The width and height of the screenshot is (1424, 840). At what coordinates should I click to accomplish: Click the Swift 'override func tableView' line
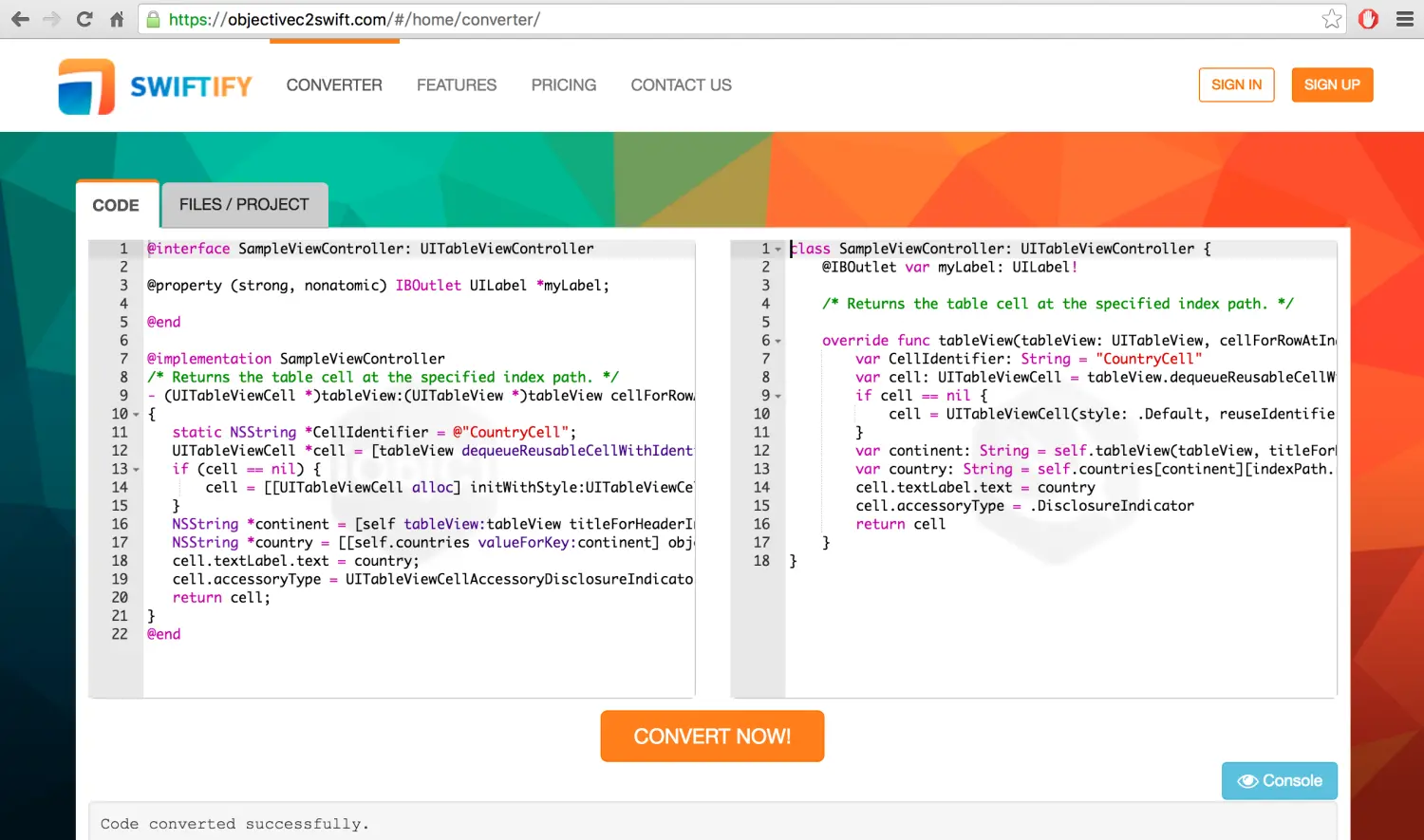1078,341
